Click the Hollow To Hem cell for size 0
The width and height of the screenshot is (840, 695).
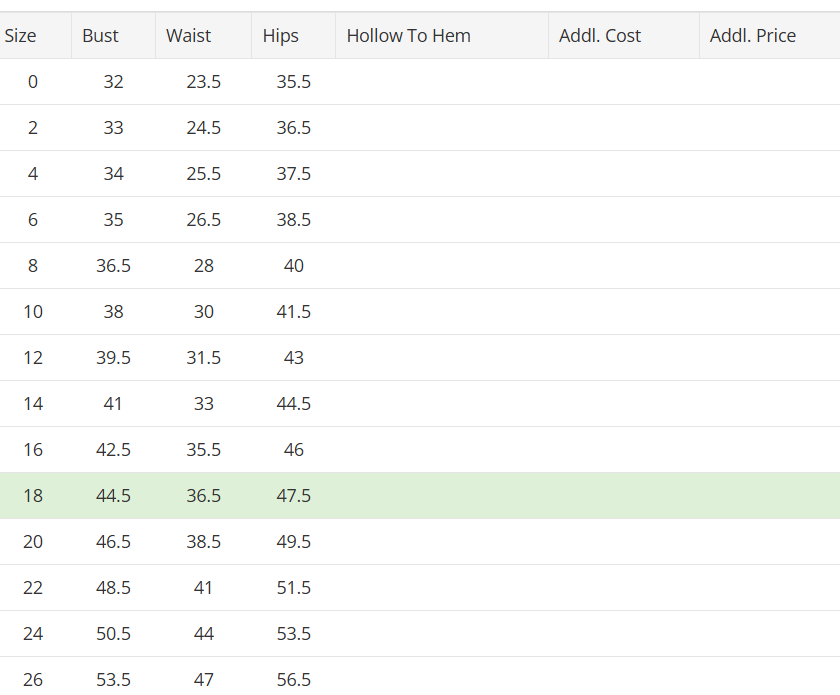pyautogui.click(x=441, y=82)
